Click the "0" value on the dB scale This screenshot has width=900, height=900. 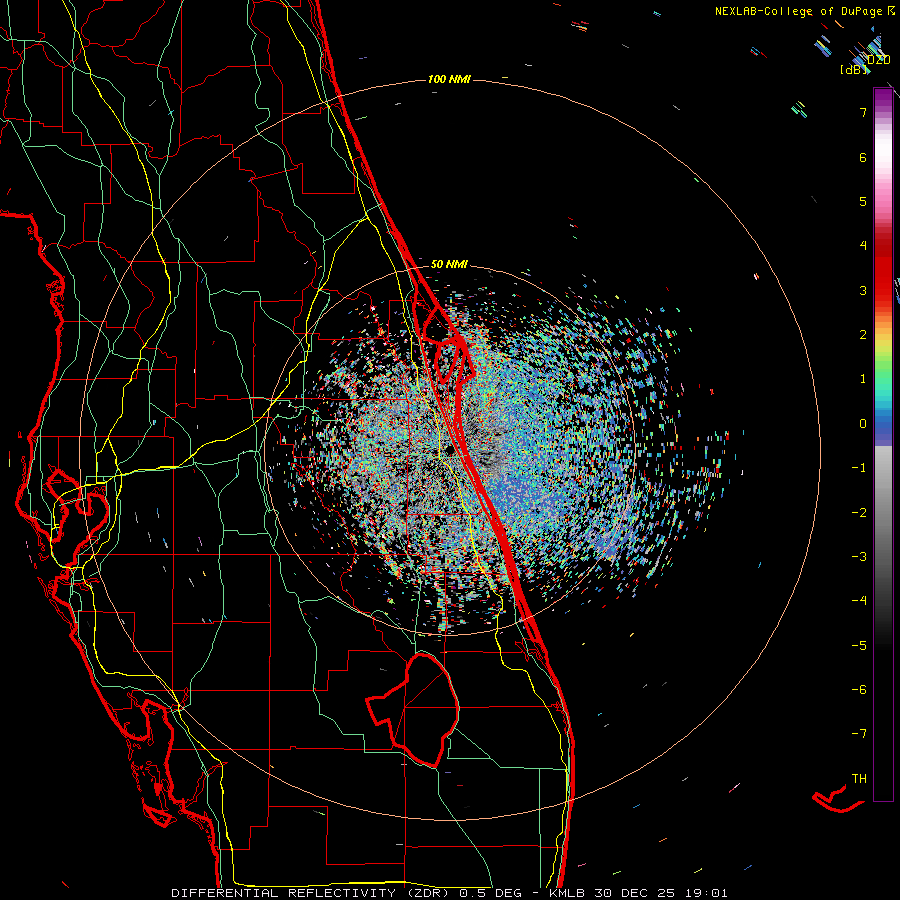click(863, 424)
